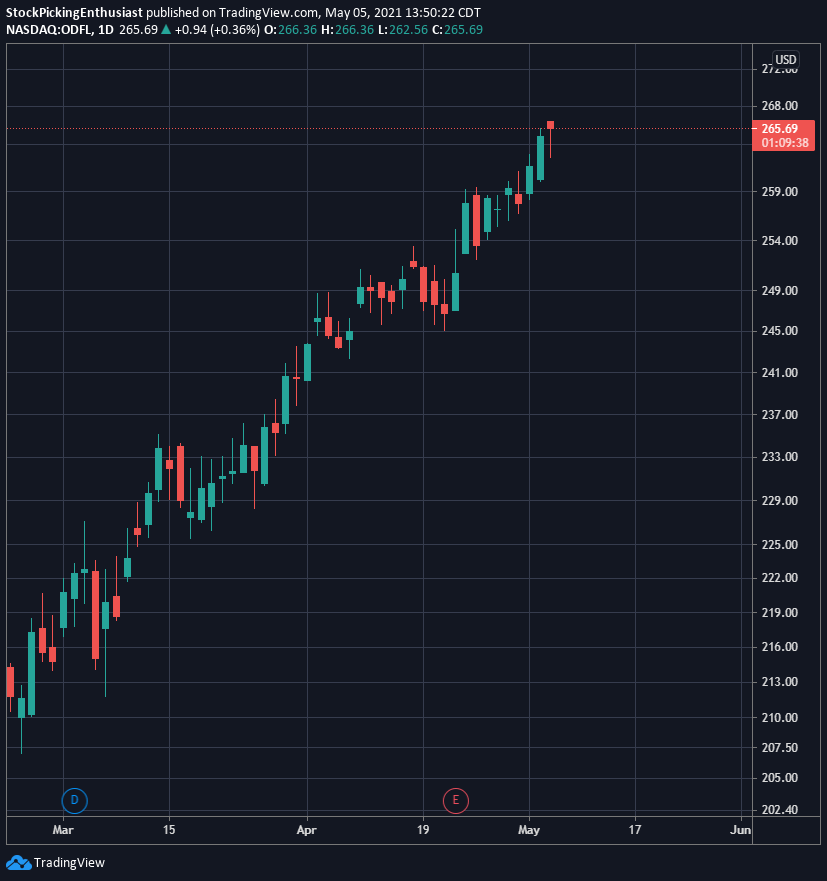Click the red E earnings marker
The width and height of the screenshot is (827, 881).
(456, 800)
